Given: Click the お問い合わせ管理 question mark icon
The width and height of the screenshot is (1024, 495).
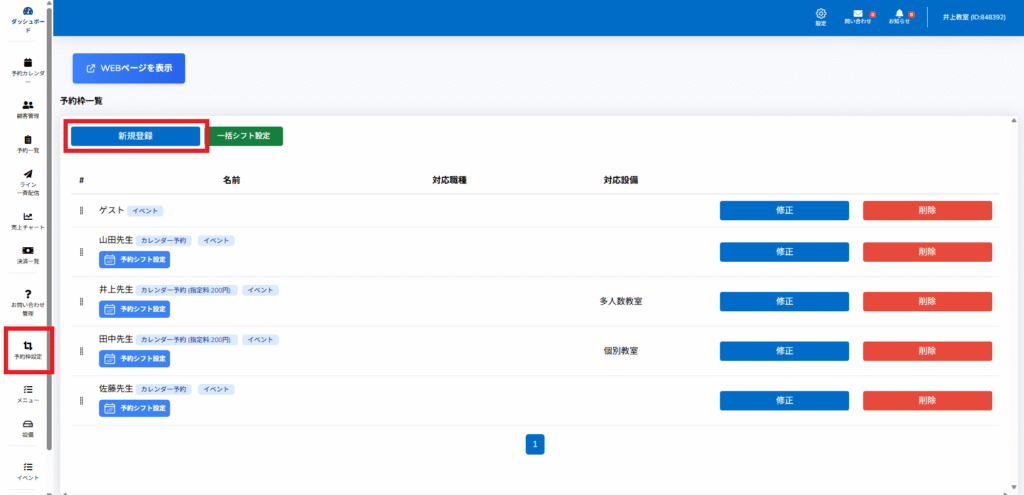Looking at the screenshot, I should [28, 294].
